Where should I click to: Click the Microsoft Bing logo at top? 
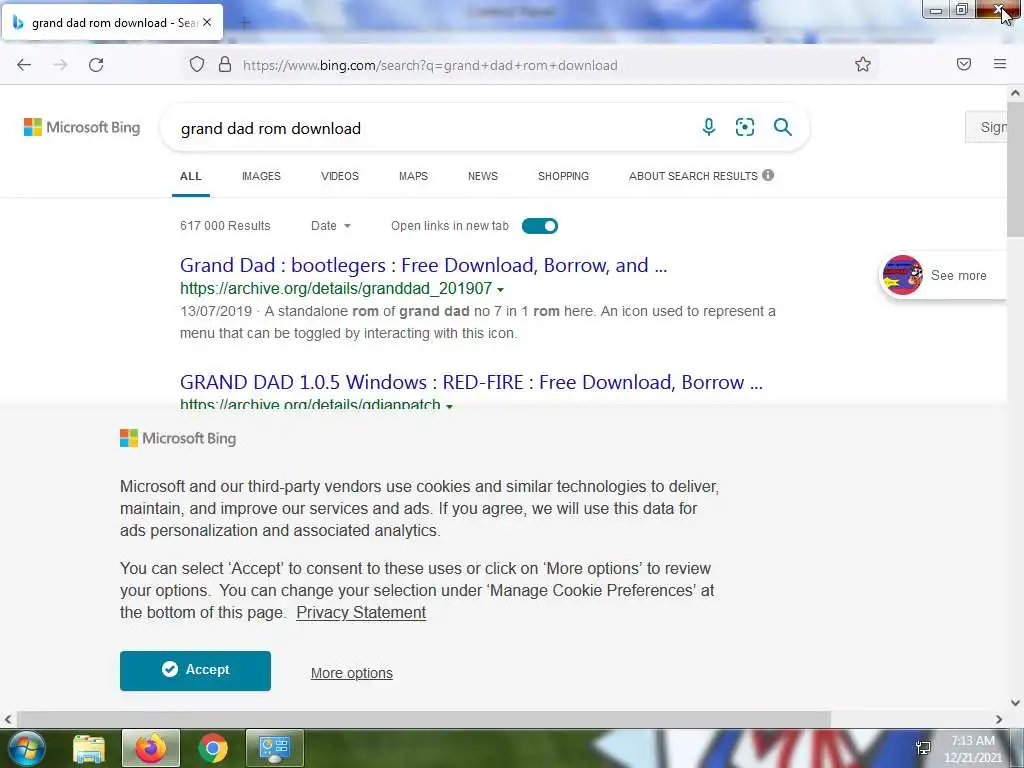click(82, 127)
